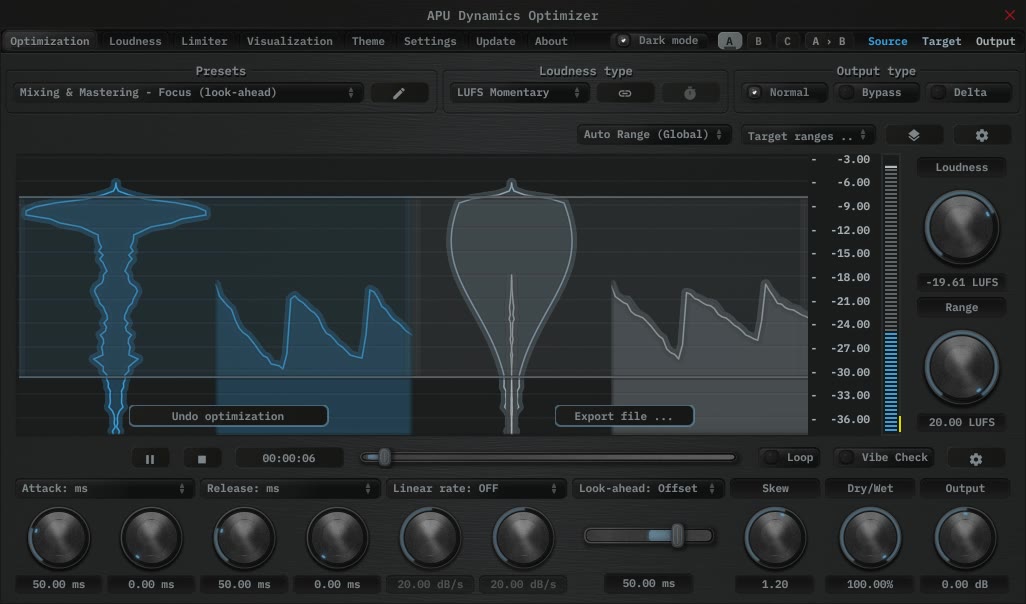The width and height of the screenshot is (1026, 604).
Task: Select state slot A
Action: point(730,41)
